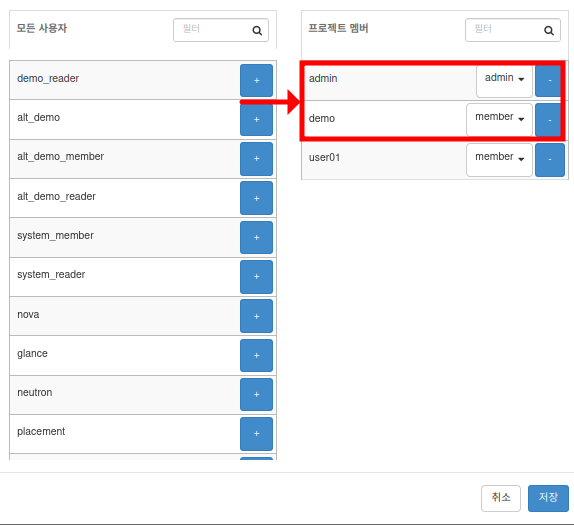Remove admin from project members

pyautogui.click(x=549, y=81)
